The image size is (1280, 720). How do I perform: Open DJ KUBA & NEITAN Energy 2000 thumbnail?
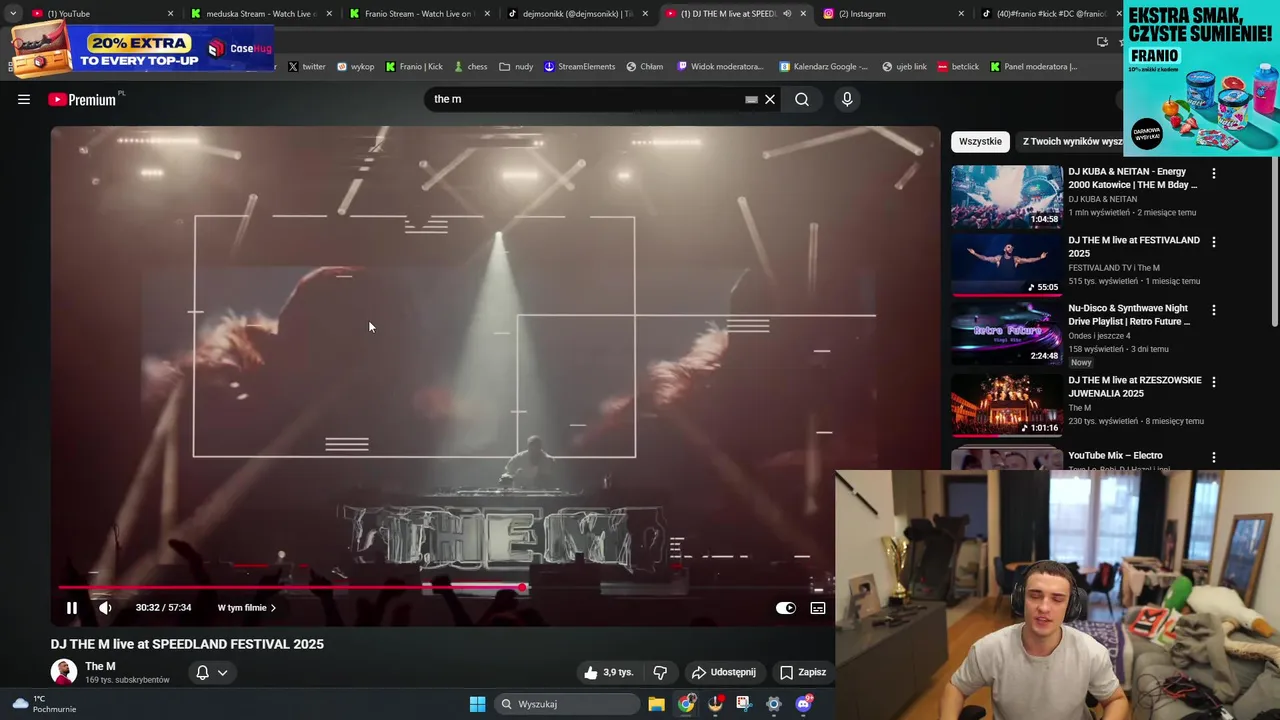pyautogui.click(x=1006, y=197)
